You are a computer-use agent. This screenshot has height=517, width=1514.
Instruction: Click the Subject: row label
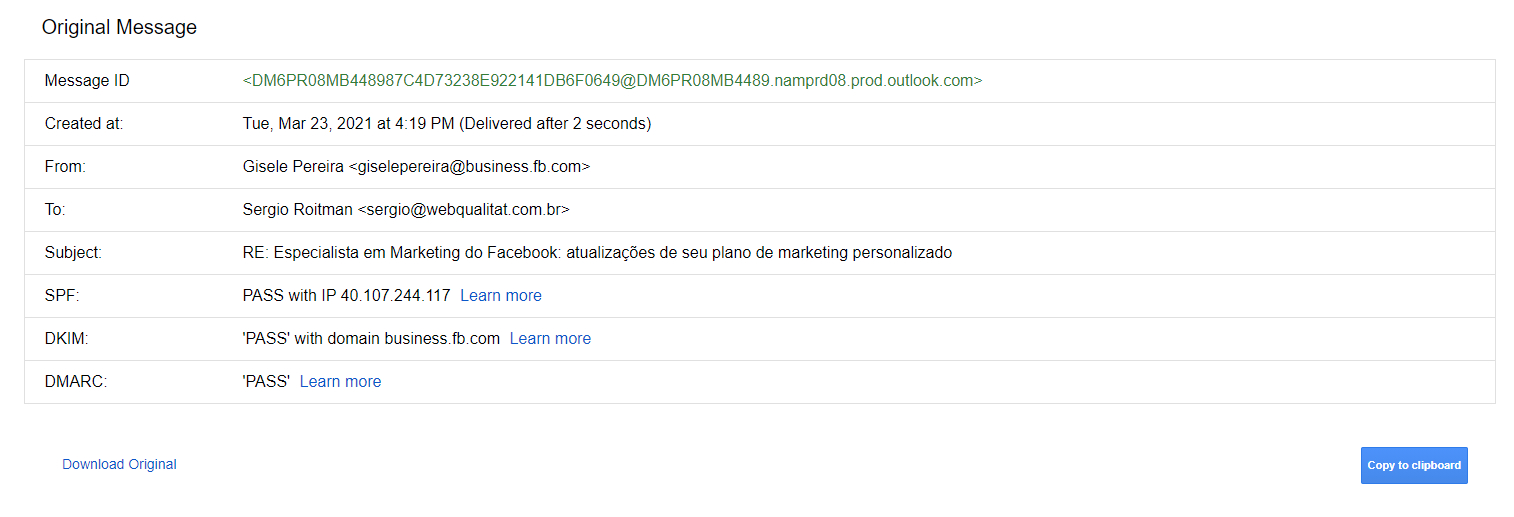tap(73, 253)
